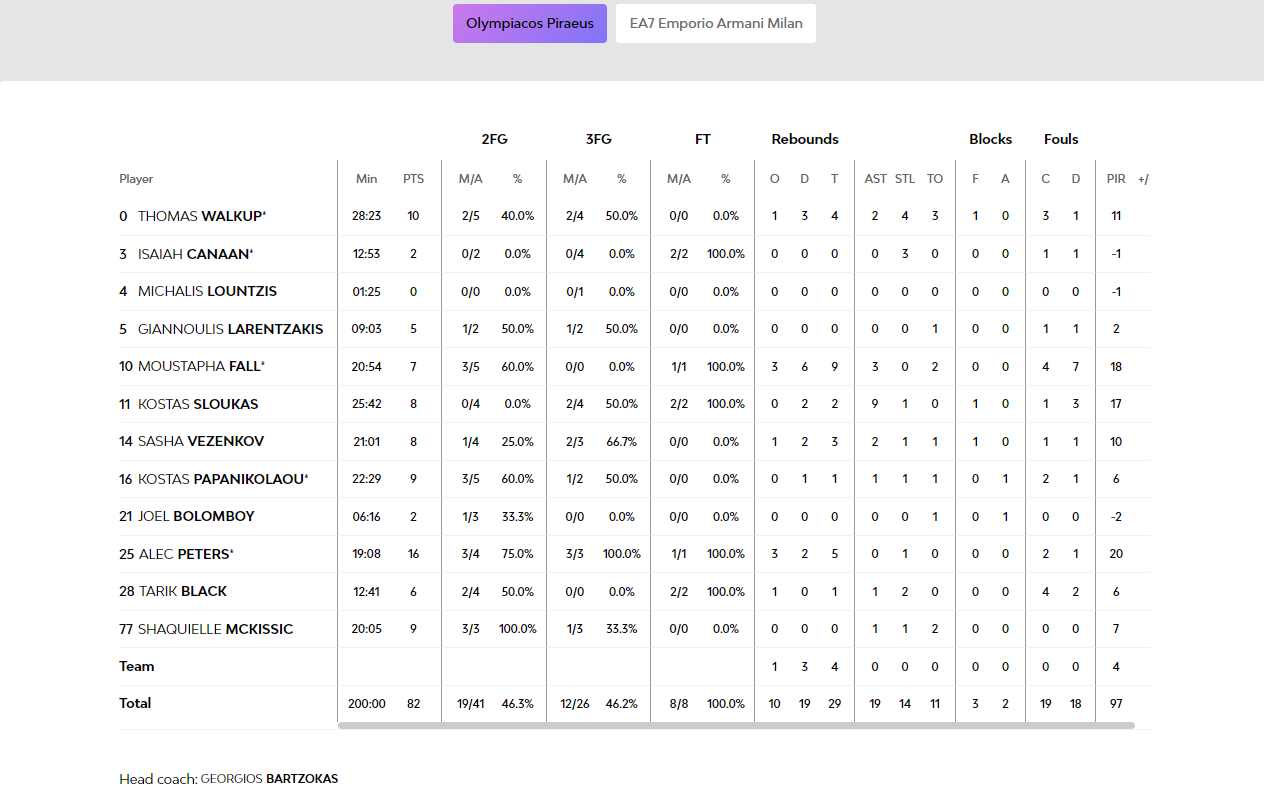Click on Kostas Sloukas name

coord(197,404)
